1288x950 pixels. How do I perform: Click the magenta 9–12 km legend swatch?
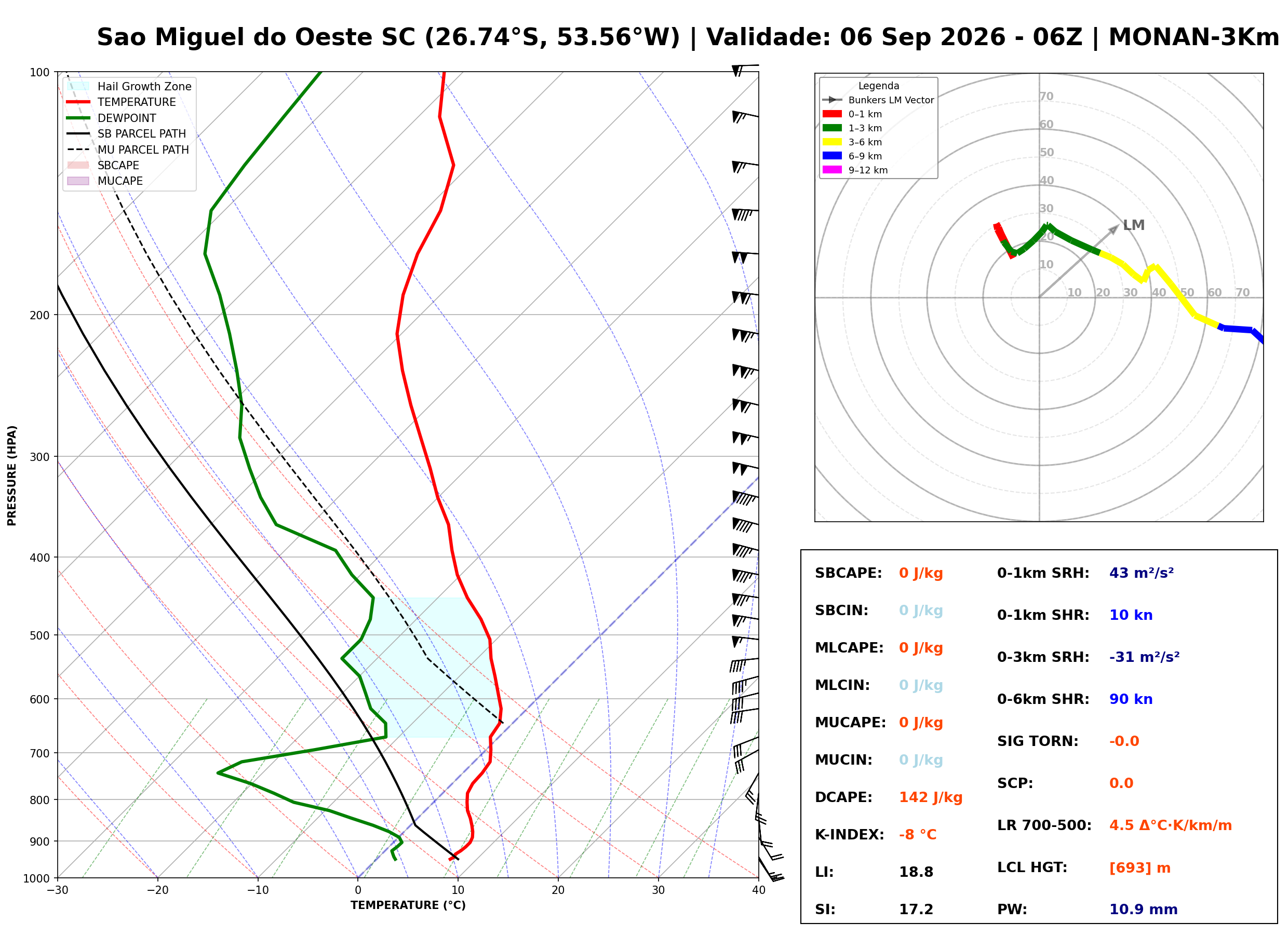click(x=833, y=170)
